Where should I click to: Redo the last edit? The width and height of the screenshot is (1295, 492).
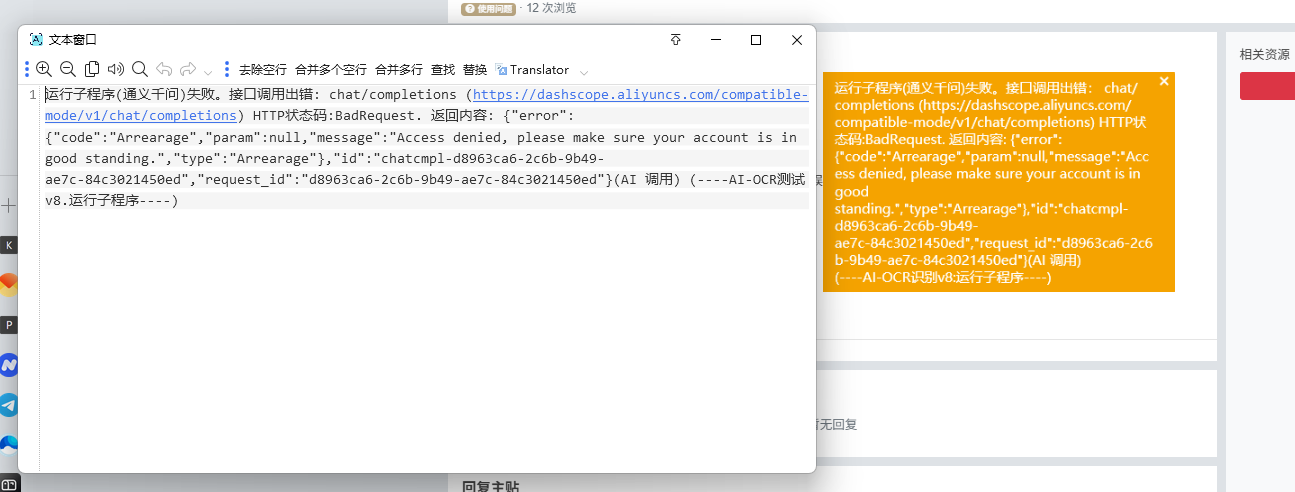188,69
